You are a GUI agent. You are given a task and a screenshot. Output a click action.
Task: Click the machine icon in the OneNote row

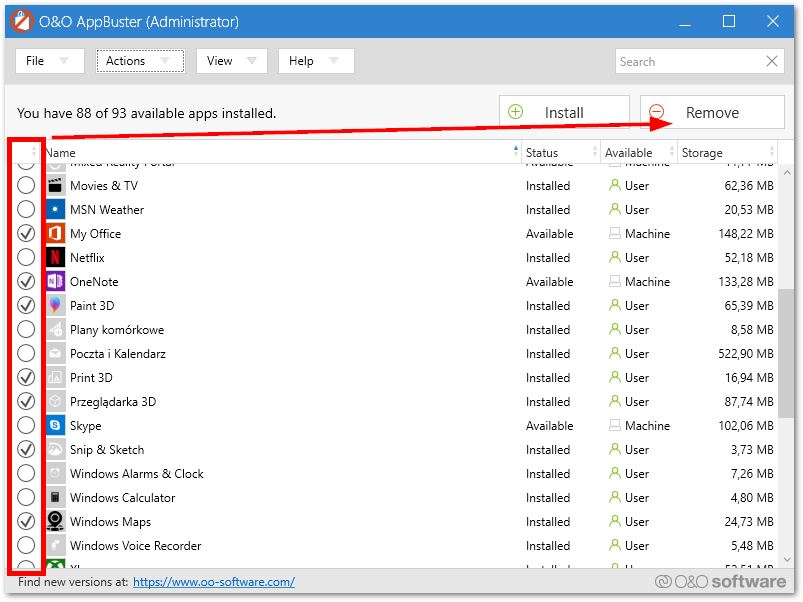(x=615, y=282)
